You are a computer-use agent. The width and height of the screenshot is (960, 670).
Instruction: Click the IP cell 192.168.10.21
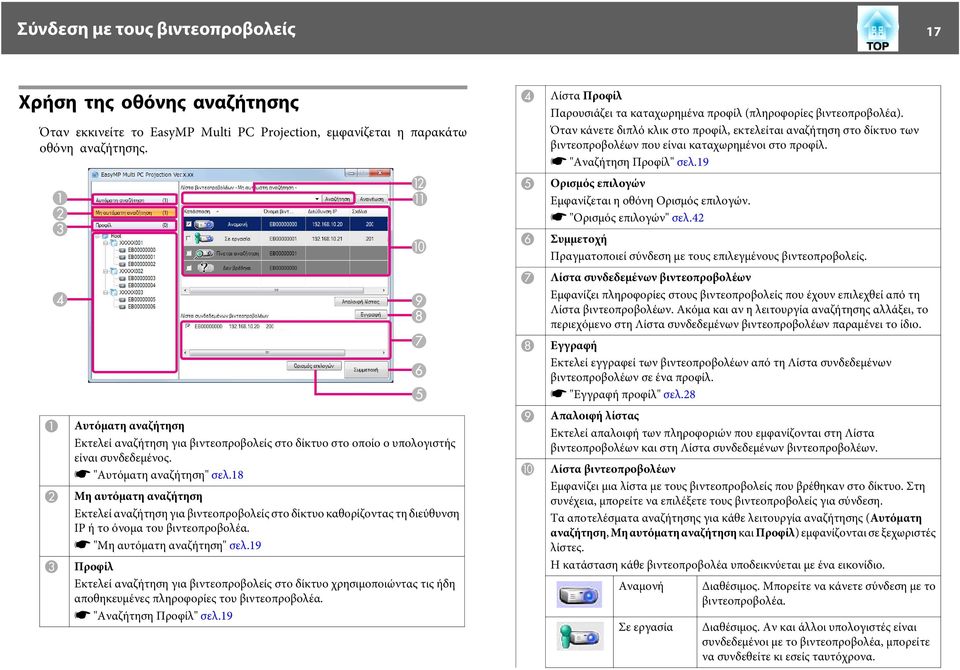tap(327, 238)
